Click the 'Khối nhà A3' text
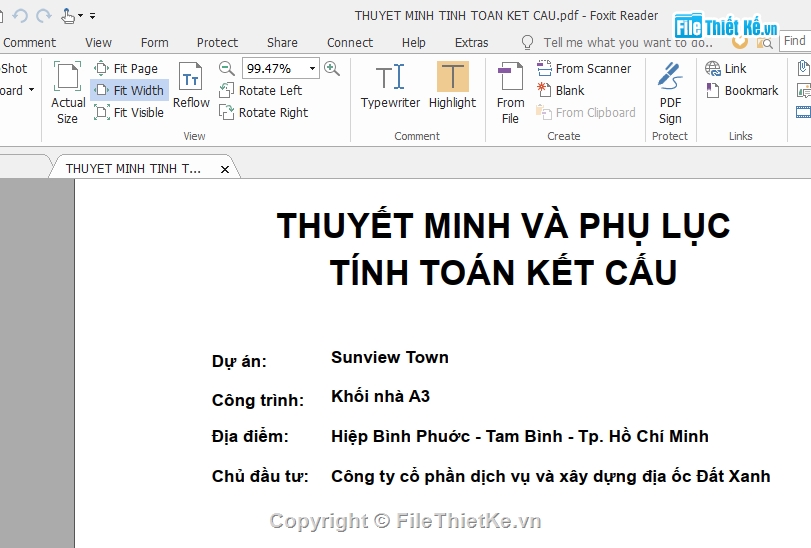Screen dimensions: 811x548 380,397
